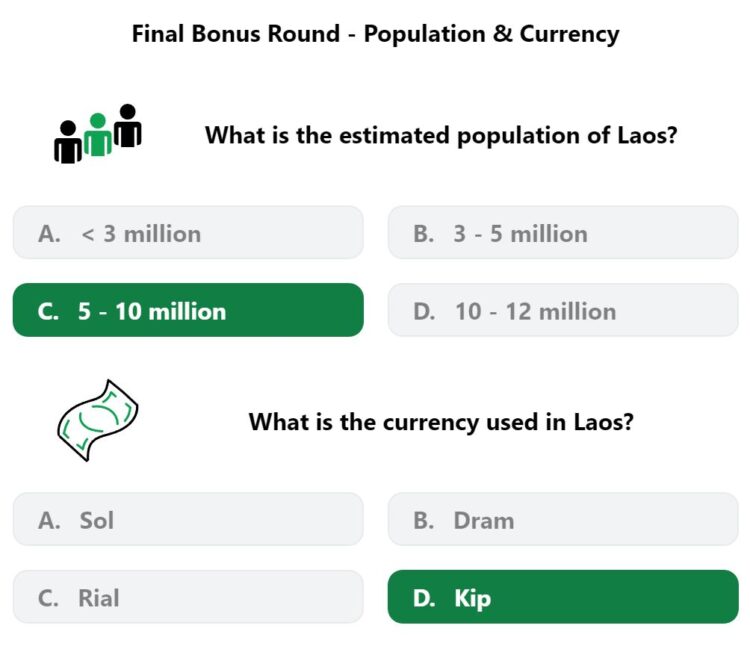The width and height of the screenshot is (750, 646).
Task: Pick the Rial answer option
Action: (x=188, y=598)
